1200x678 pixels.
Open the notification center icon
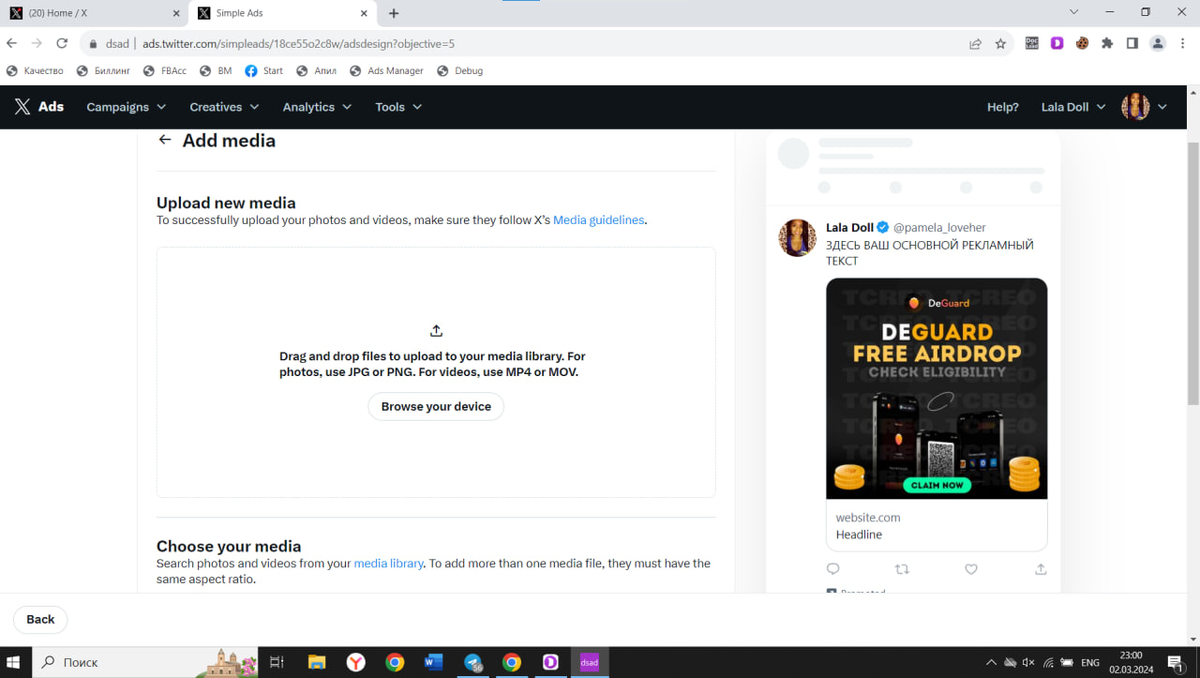click(1175, 662)
